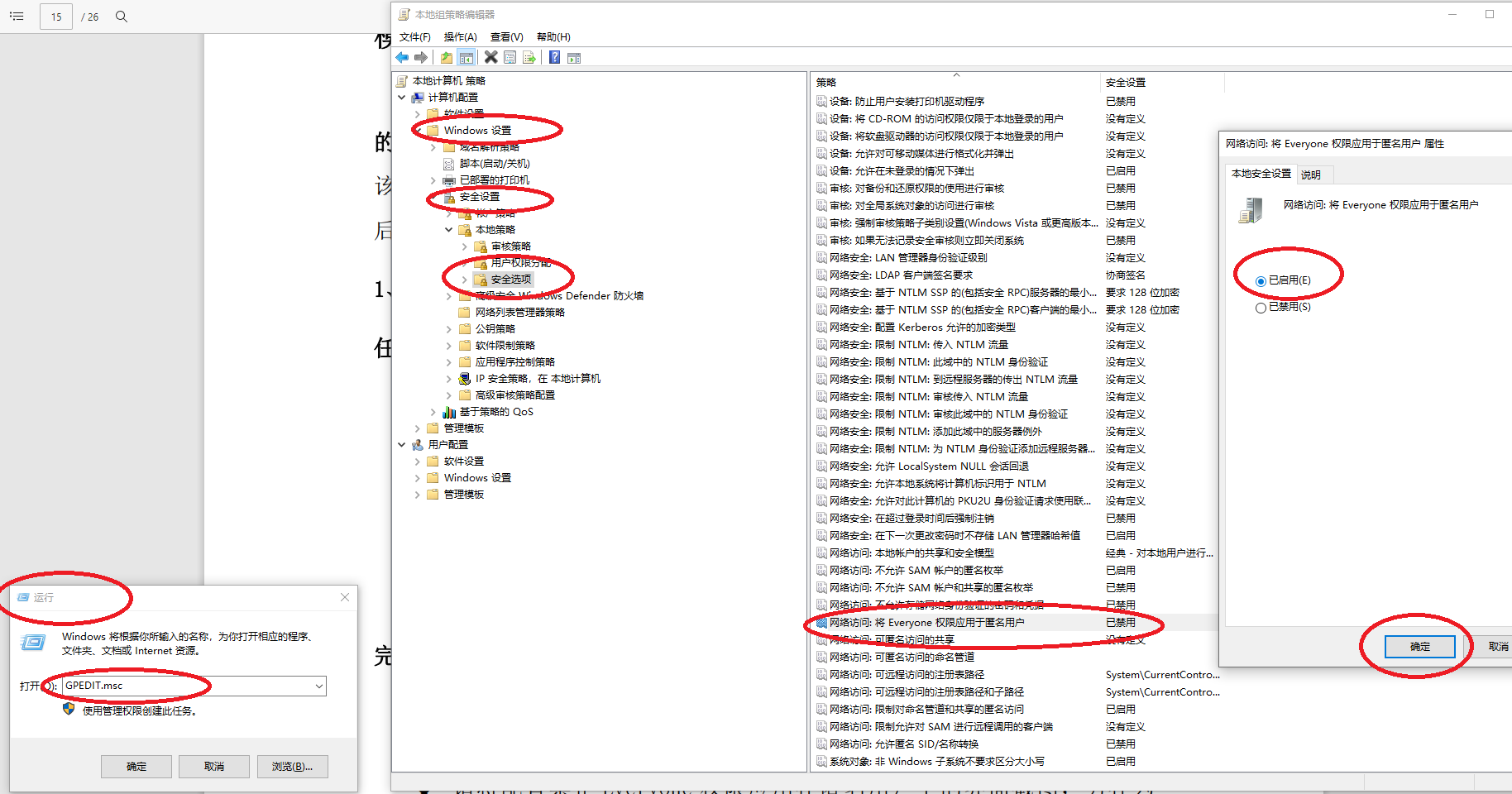Select policy 网络安全: LDAP 客户端签名要求

click(x=901, y=275)
